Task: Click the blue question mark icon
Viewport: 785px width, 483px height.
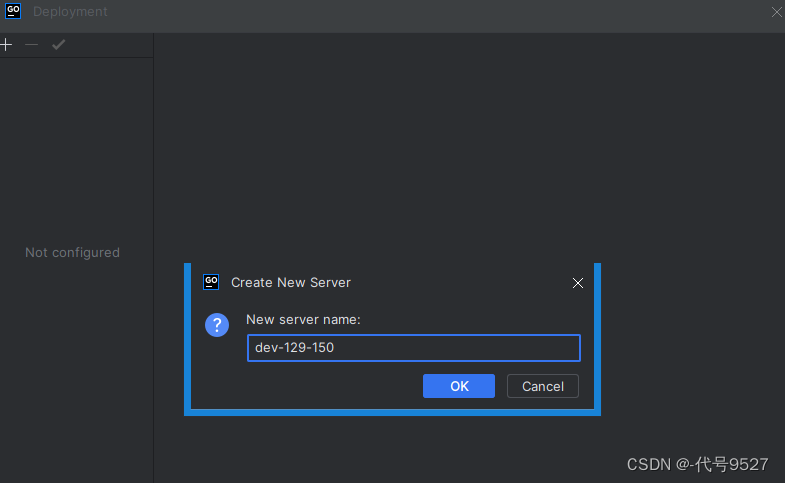Action: click(x=217, y=325)
